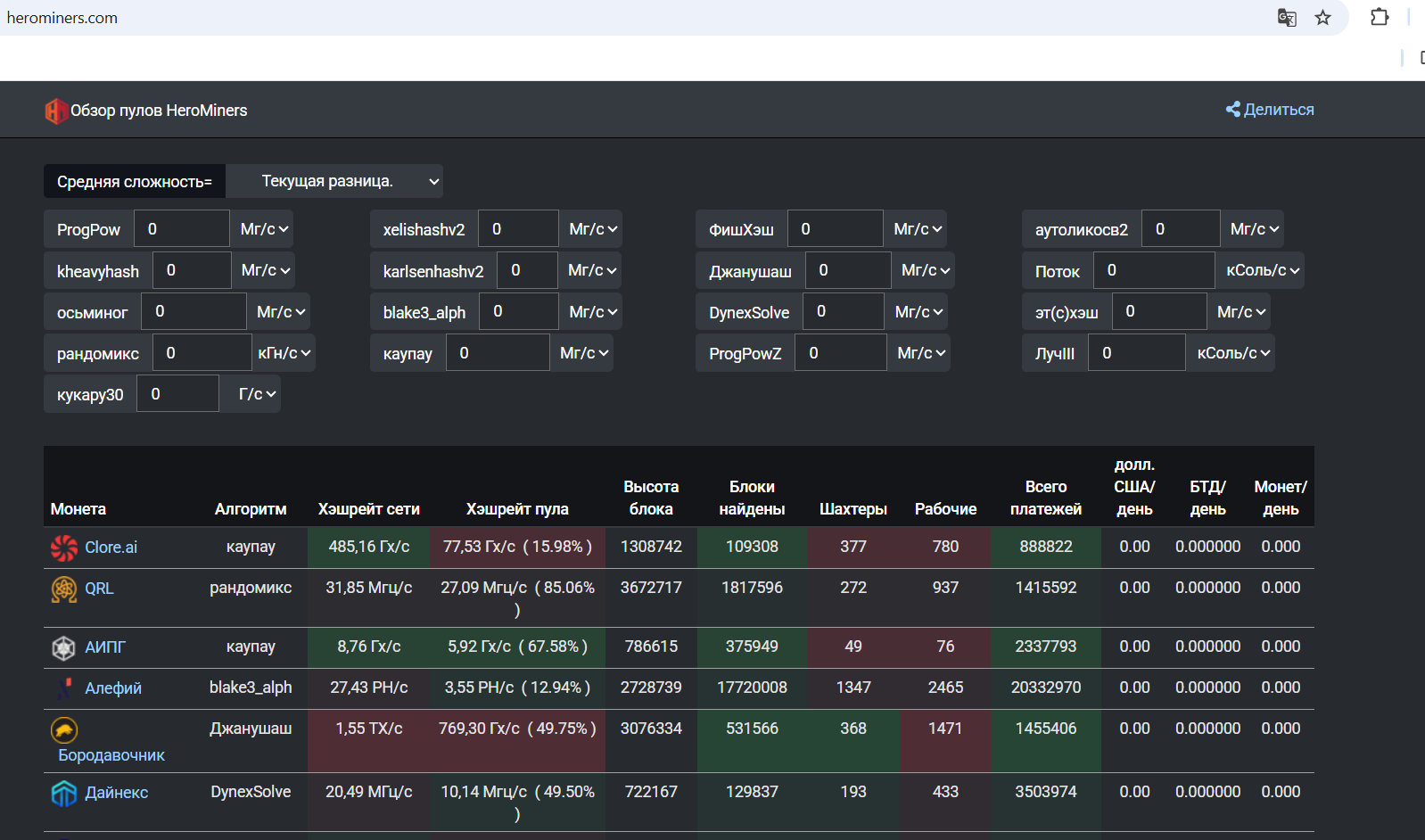Open the АИПГ coin link
Viewport: 1425px width, 840px height.
click(105, 647)
